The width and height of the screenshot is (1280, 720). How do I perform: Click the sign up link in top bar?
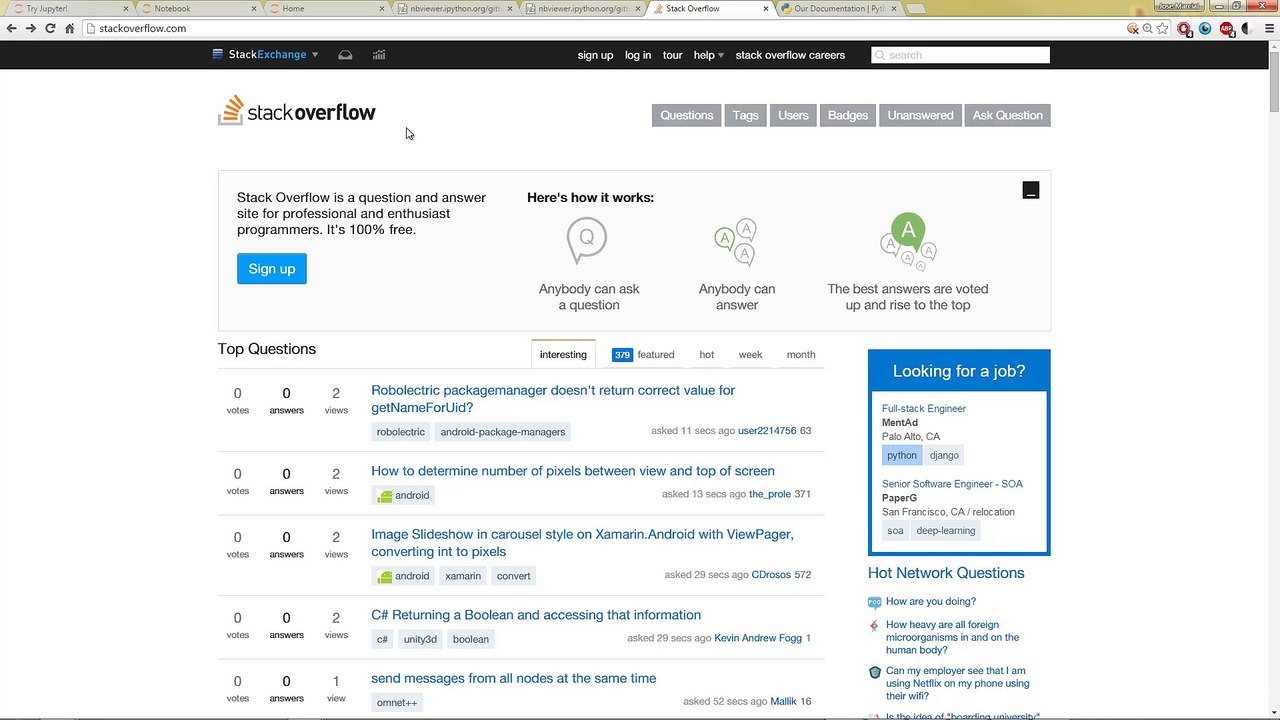coord(595,55)
